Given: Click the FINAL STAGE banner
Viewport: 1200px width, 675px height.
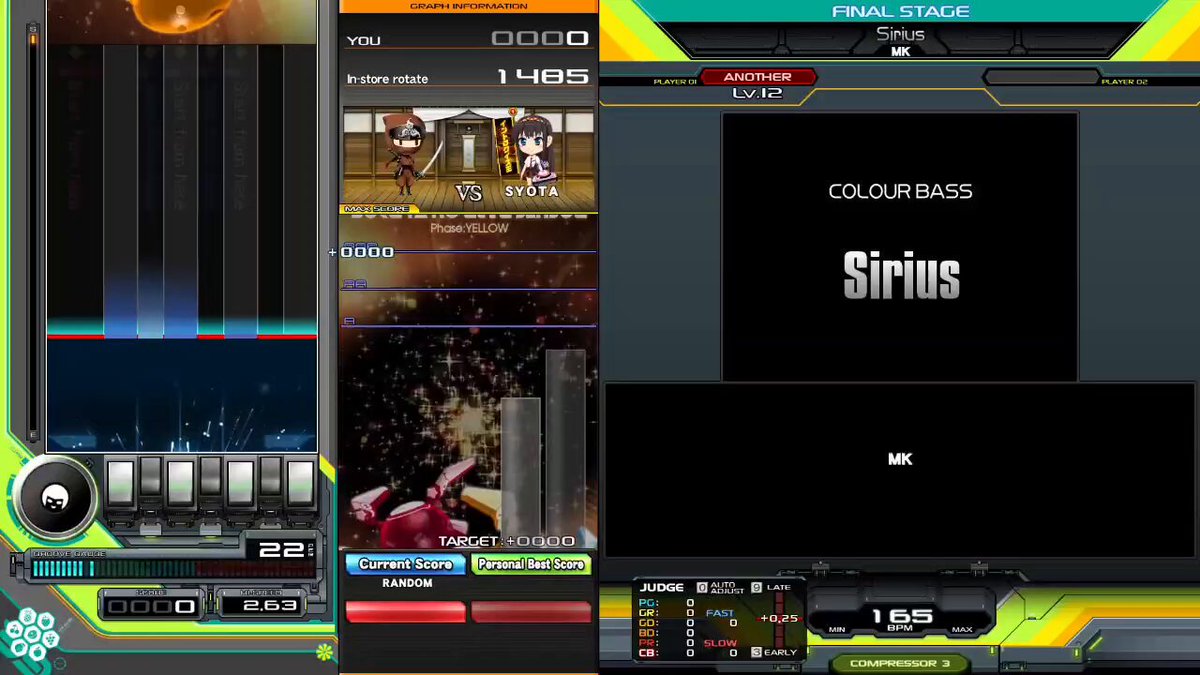Looking at the screenshot, I should point(900,11).
